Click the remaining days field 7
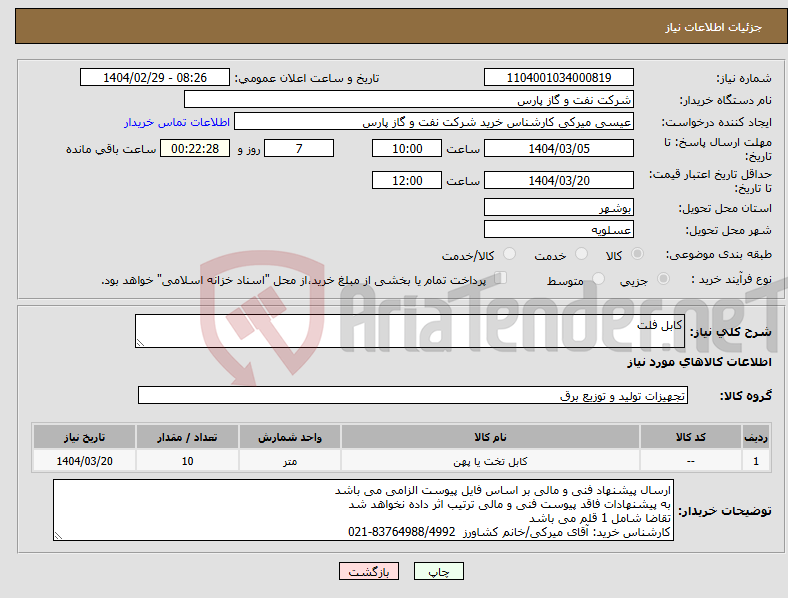 pos(299,148)
